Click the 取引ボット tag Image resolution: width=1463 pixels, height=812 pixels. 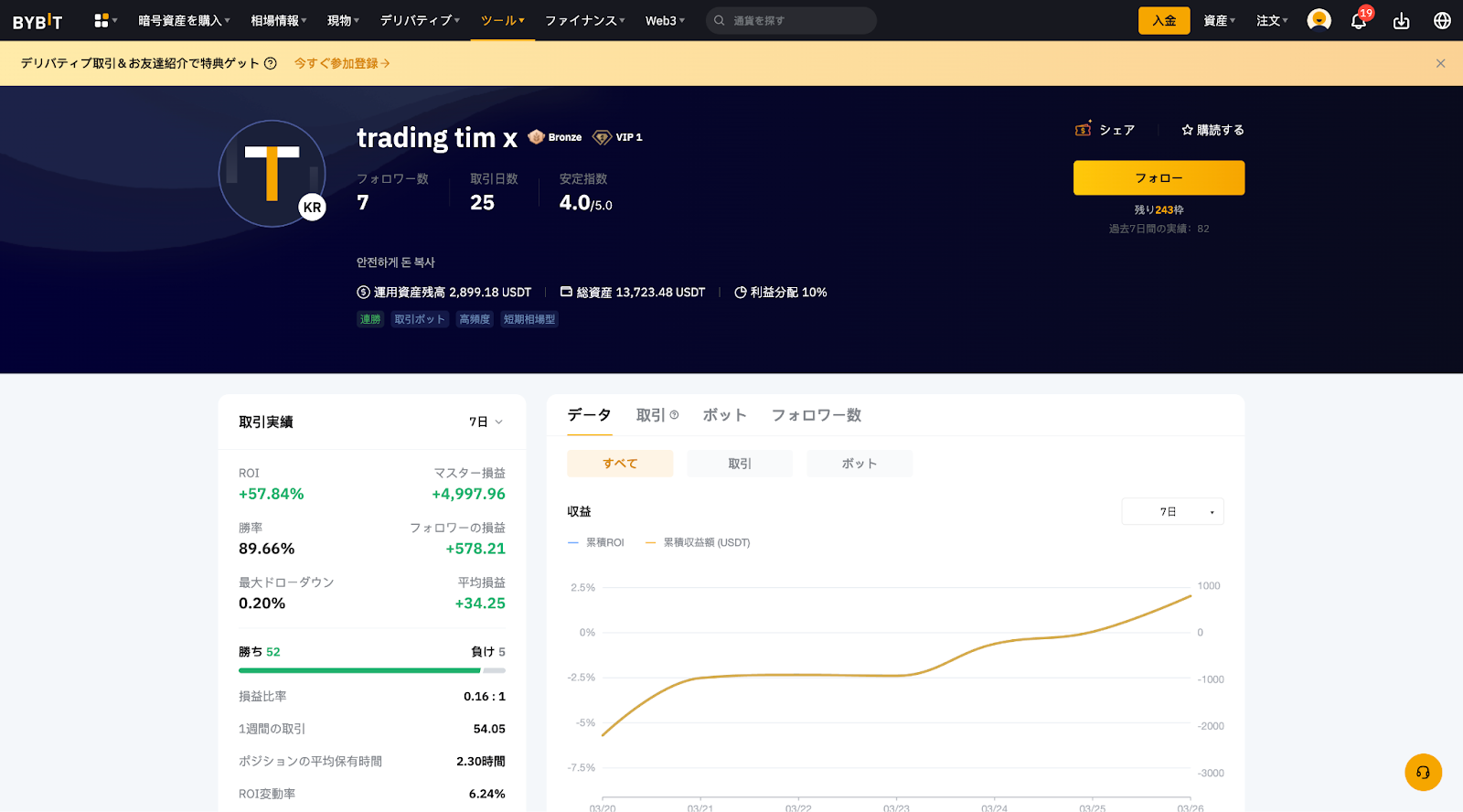pyautogui.click(x=420, y=319)
